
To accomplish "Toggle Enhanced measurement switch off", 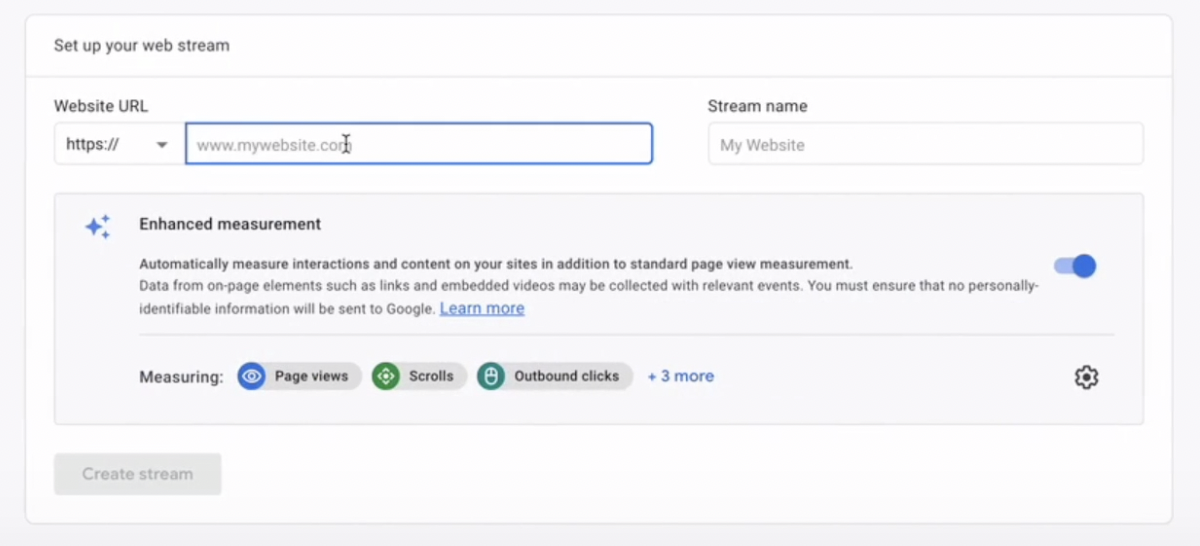I will [x=1075, y=266].
